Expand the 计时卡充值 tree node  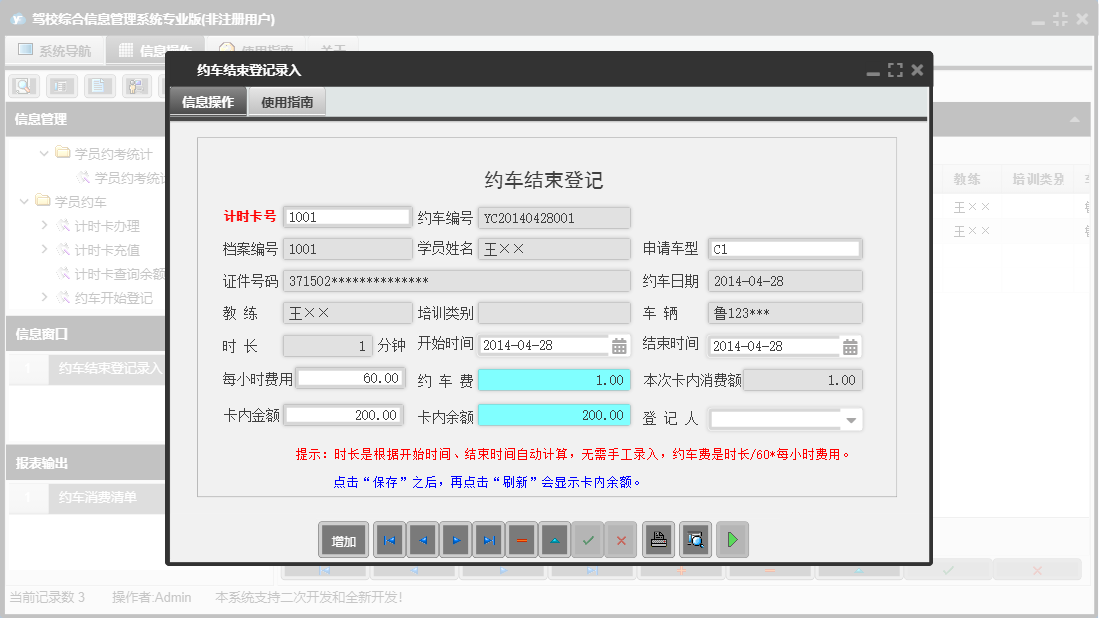pyautogui.click(x=44, y=249)
